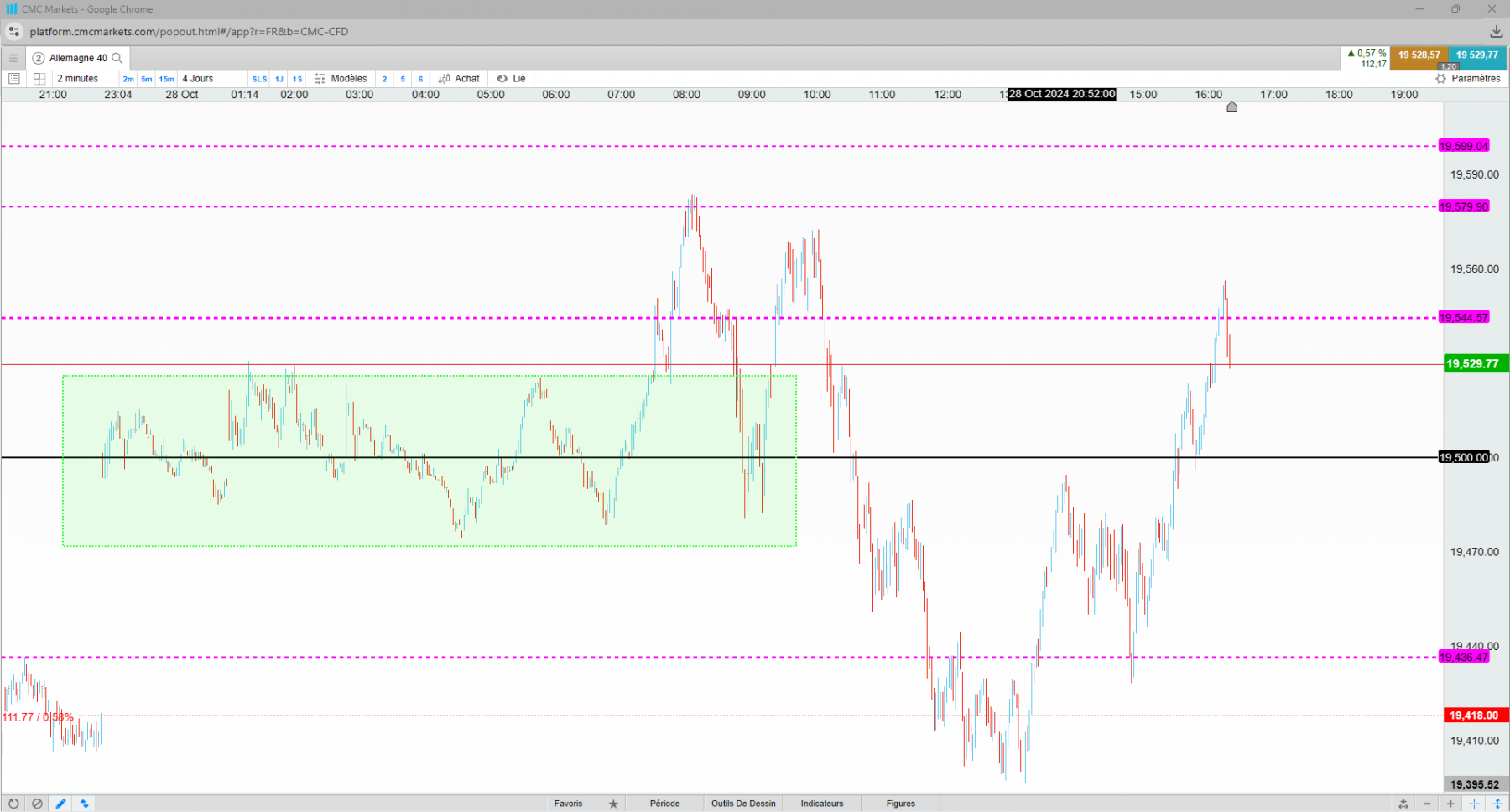
Task: Toggle the Lié linked eye option
Action: point(511,79)
